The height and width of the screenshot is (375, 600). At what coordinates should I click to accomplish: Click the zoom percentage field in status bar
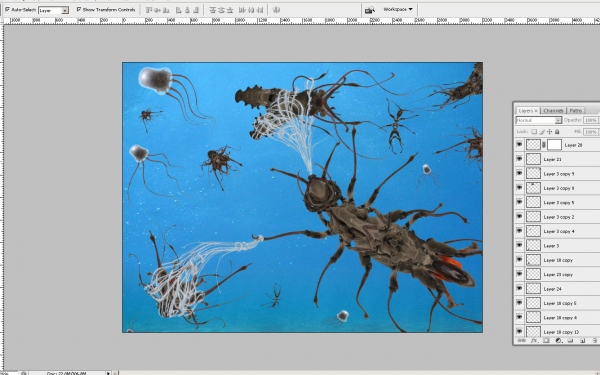[x=8, y=373]
